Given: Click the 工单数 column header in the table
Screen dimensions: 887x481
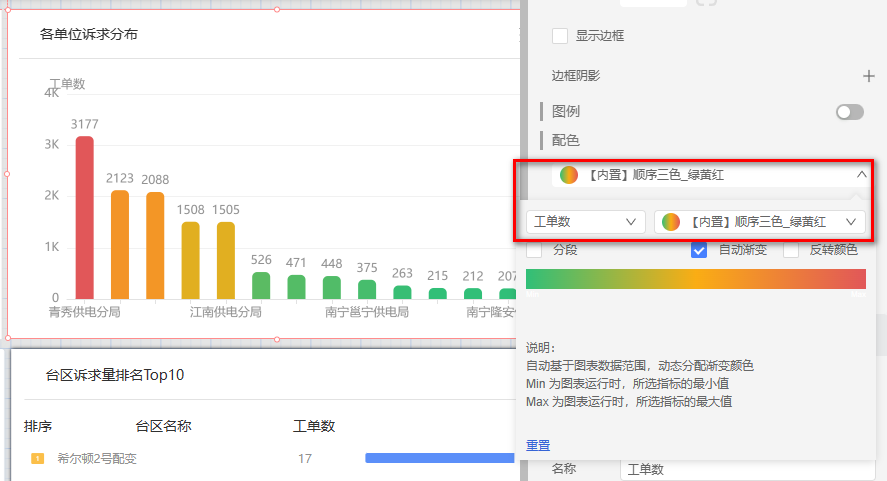Looking at the screenshot, I should 313,426.
